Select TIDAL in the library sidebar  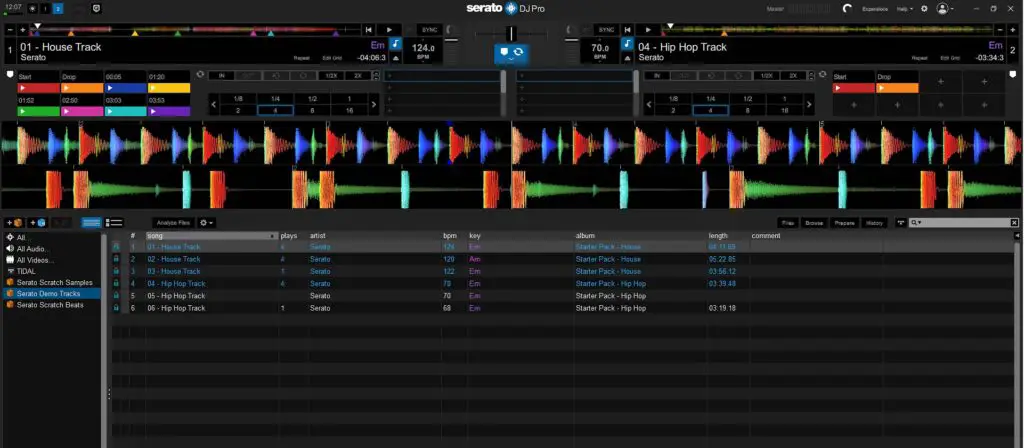(x=27, y=271)
